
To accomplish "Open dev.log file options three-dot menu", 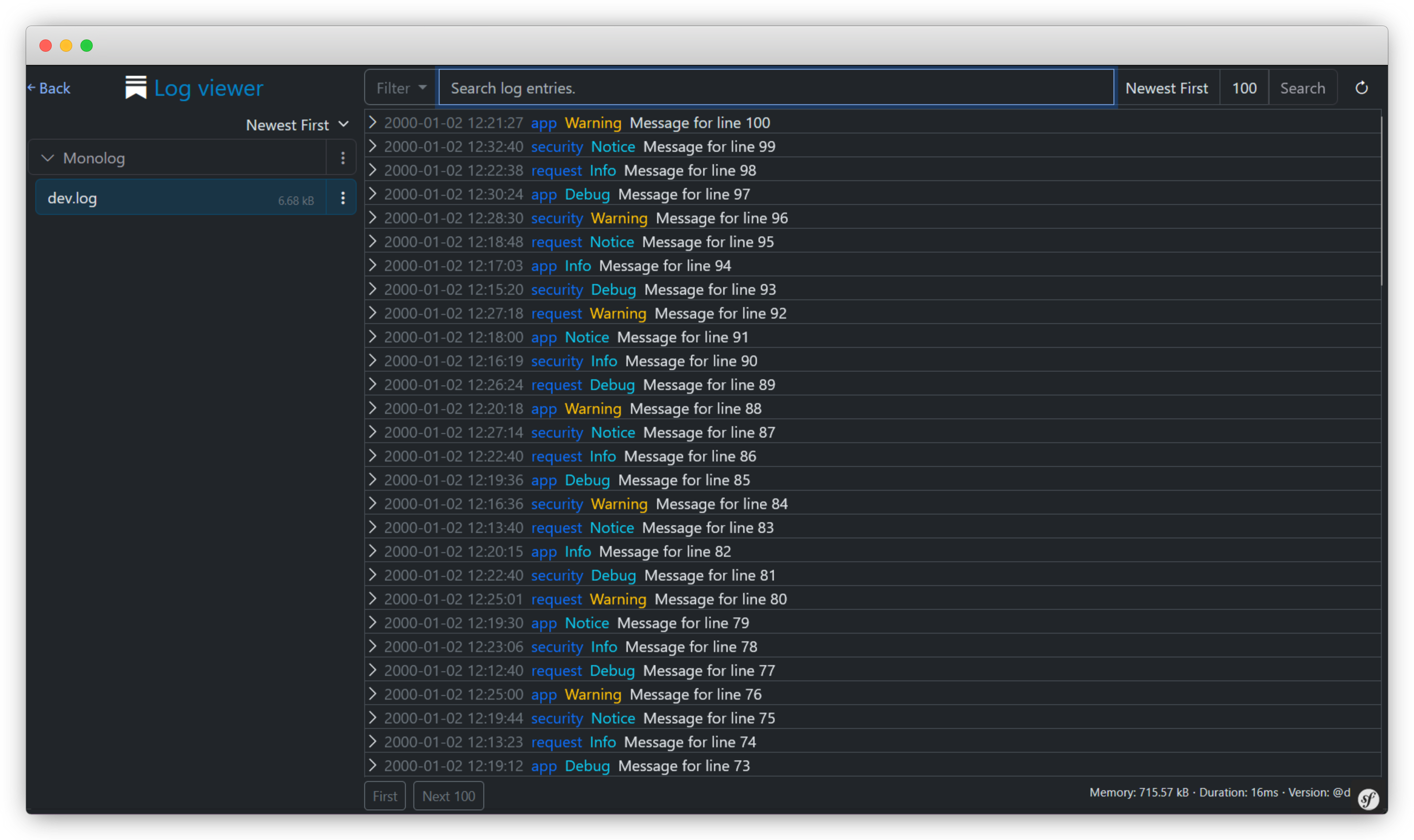I will [342, 198].
